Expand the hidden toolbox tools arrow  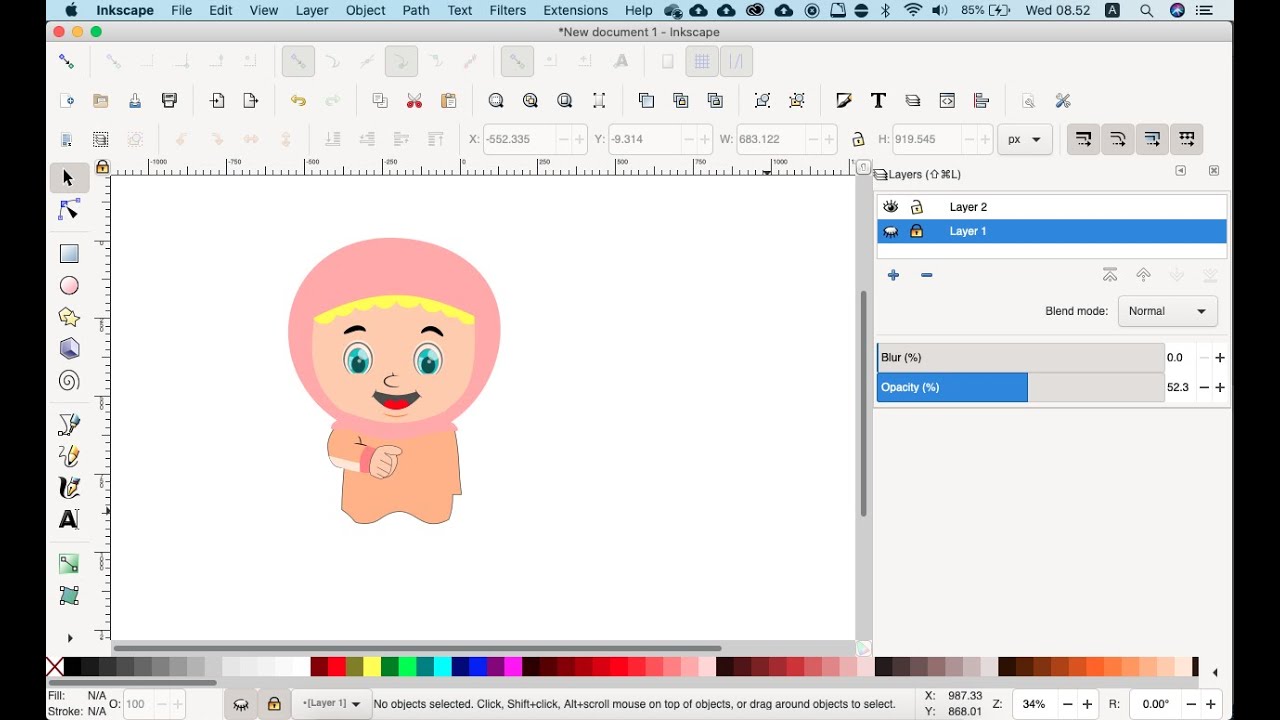tap(69, 638)
